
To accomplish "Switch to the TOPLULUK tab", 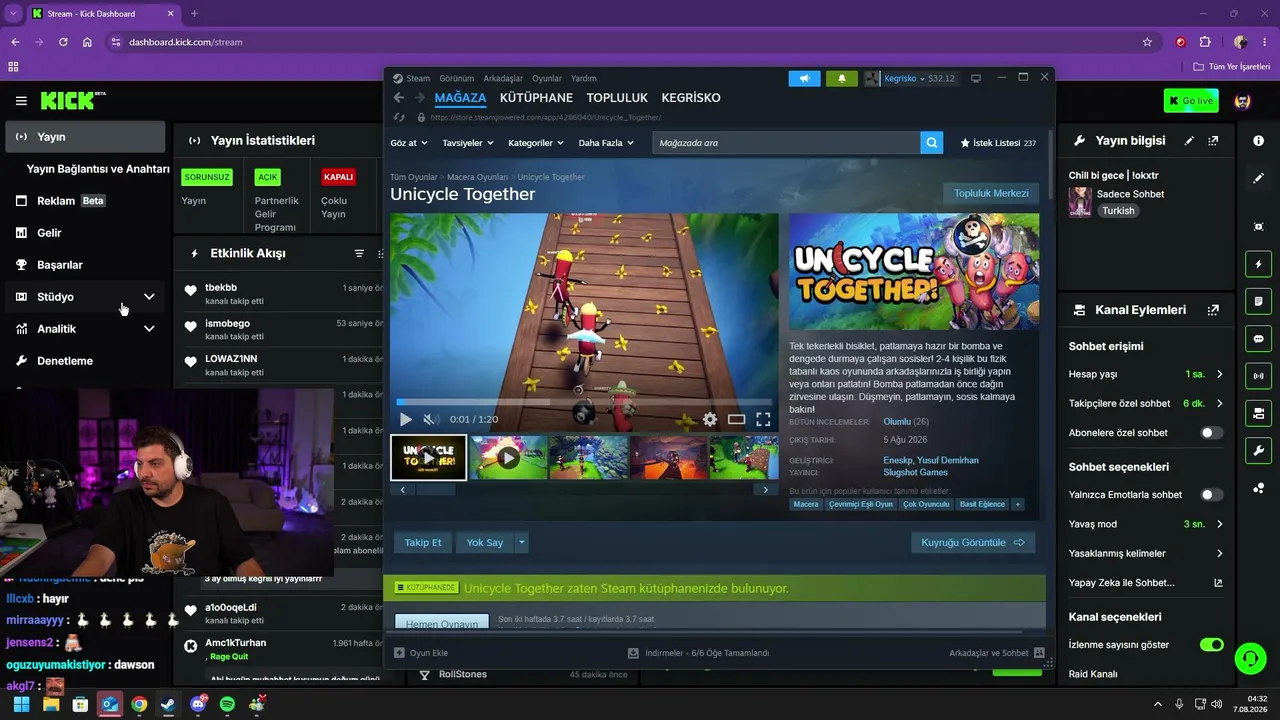I will click(x=617, y=98).
